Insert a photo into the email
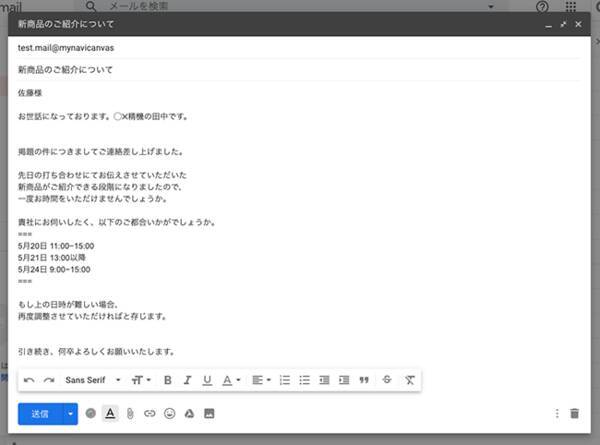 [209, 413]
